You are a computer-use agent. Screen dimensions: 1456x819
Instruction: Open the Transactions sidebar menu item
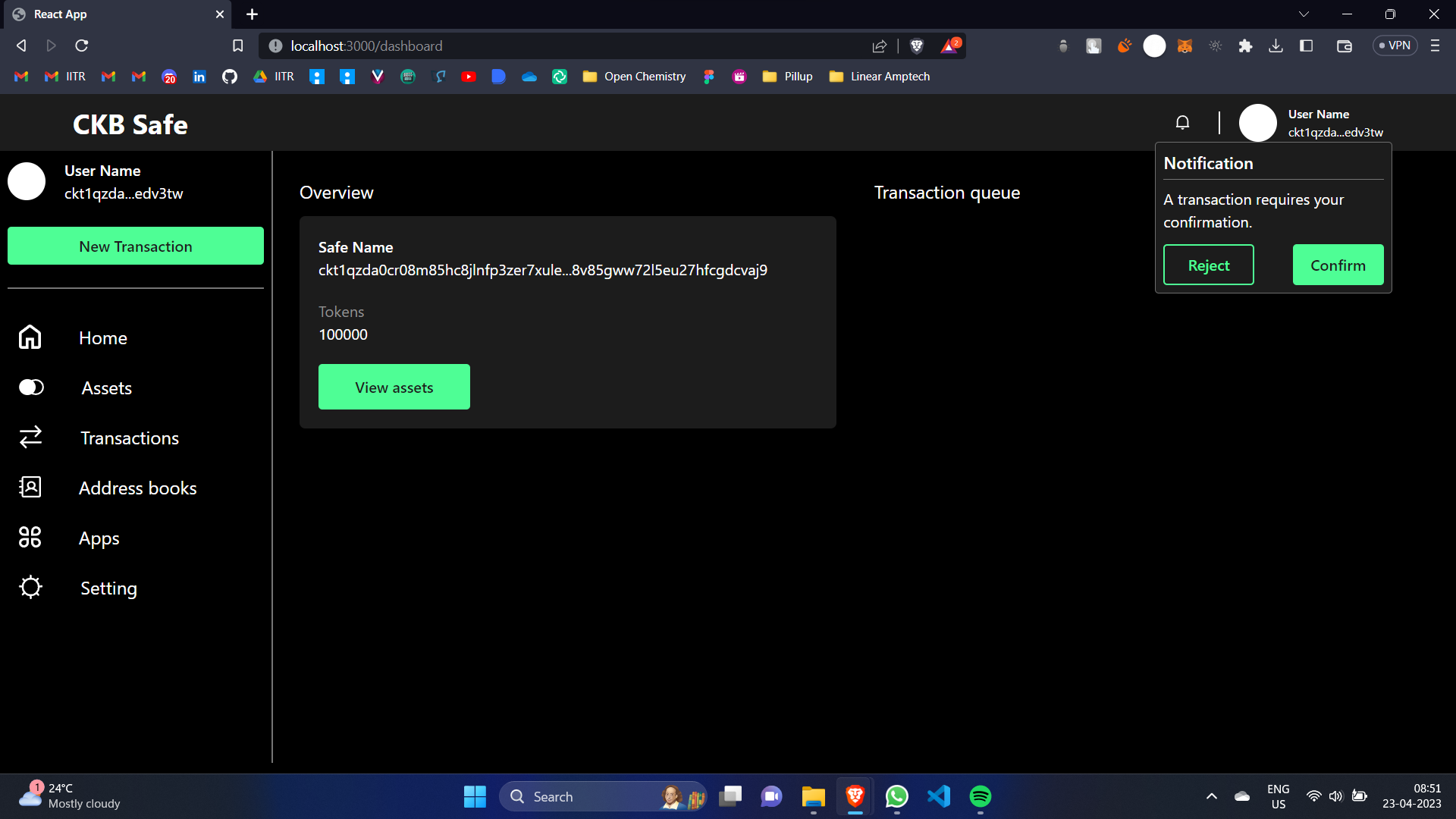[130, 438]
